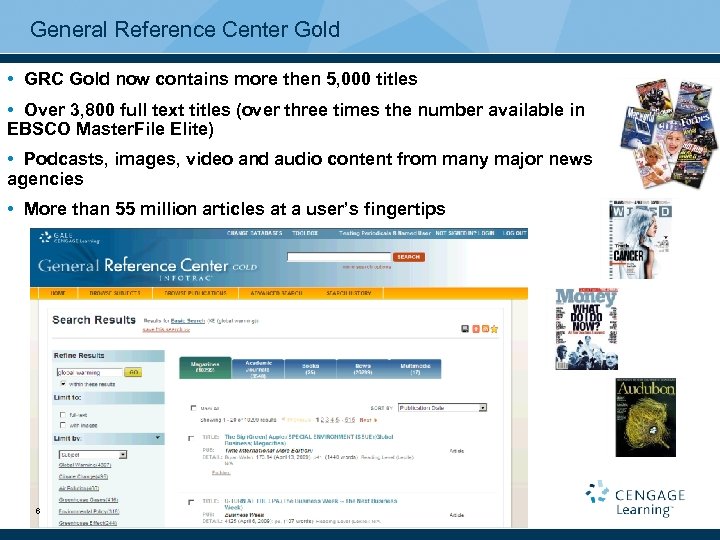Open the Business Week article title link
Viewport: 720px width, 540px height.
[311, 504]
